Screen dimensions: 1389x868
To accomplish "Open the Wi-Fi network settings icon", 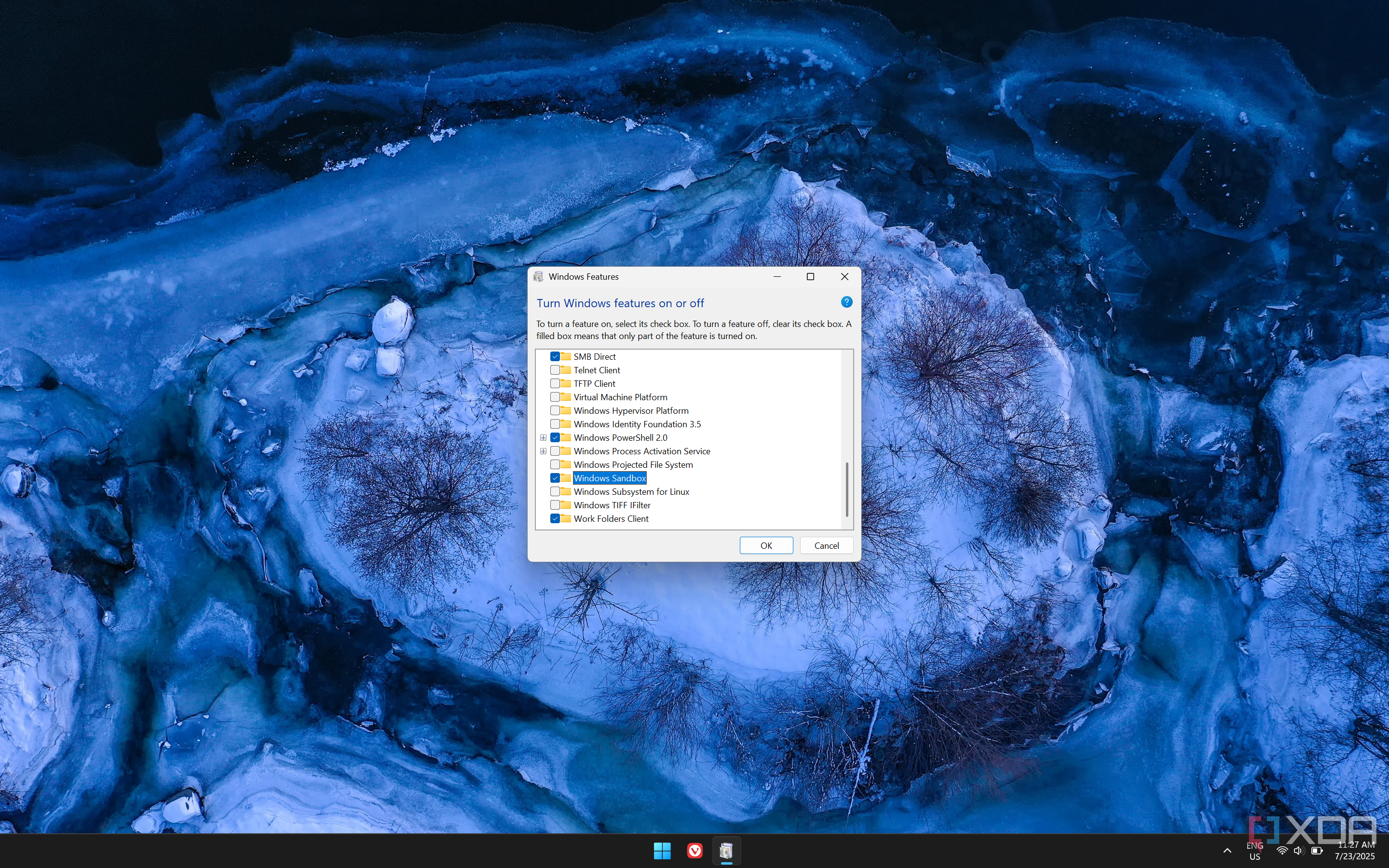I will click(1281, 851).
